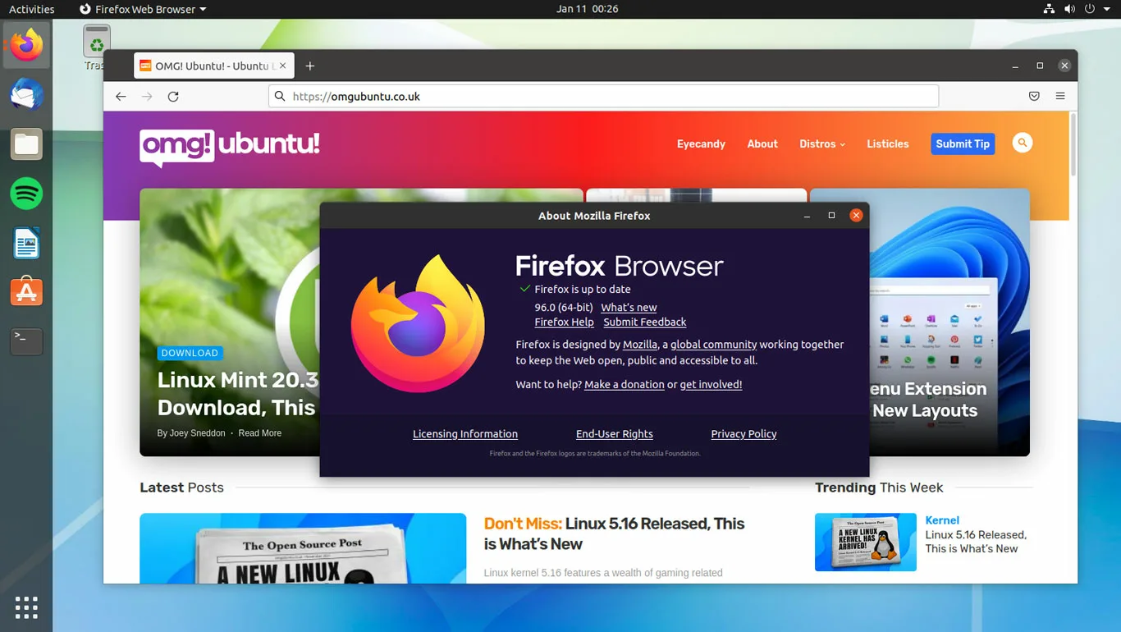
Task: View Licensing Information in the About dialog
Action: click(x=465, y=433)
